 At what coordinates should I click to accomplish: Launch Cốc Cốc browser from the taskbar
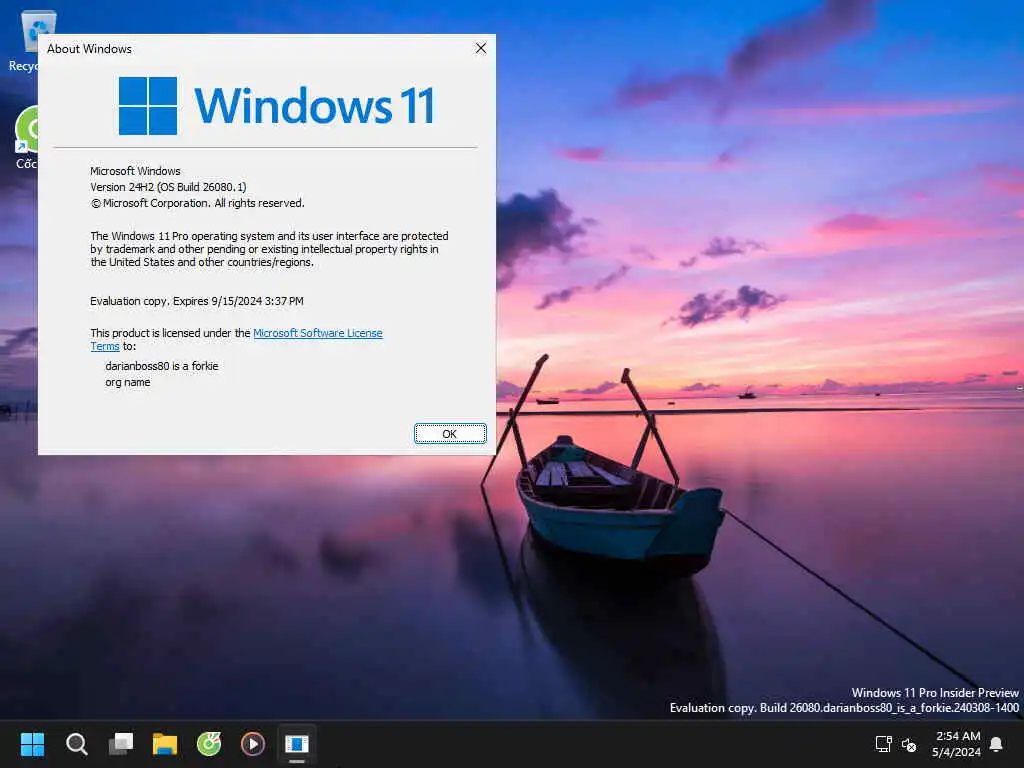point(209,744)
